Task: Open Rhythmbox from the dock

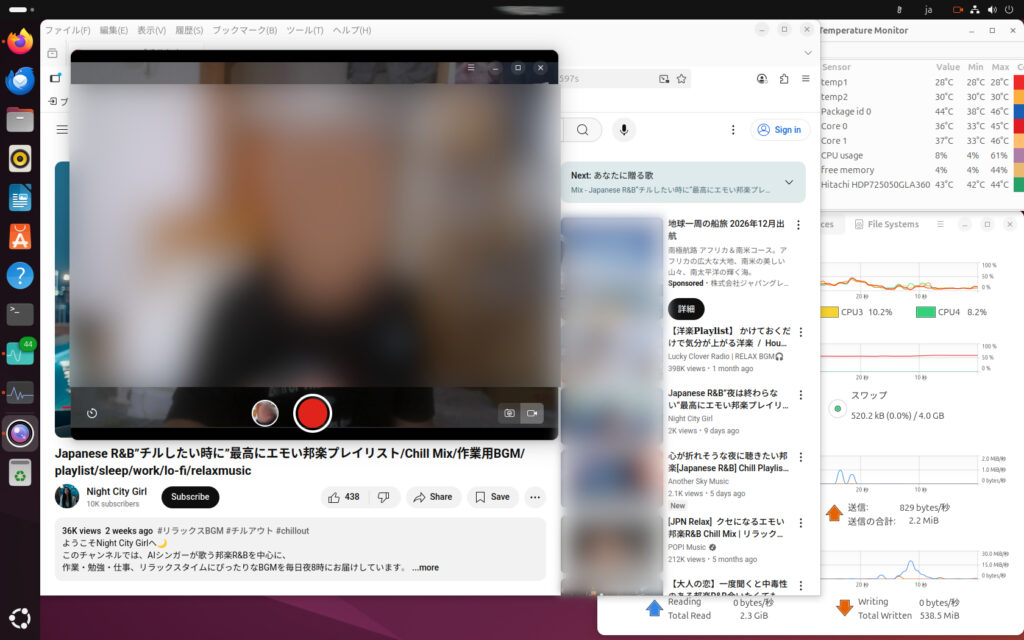Action: pos(20,159)
